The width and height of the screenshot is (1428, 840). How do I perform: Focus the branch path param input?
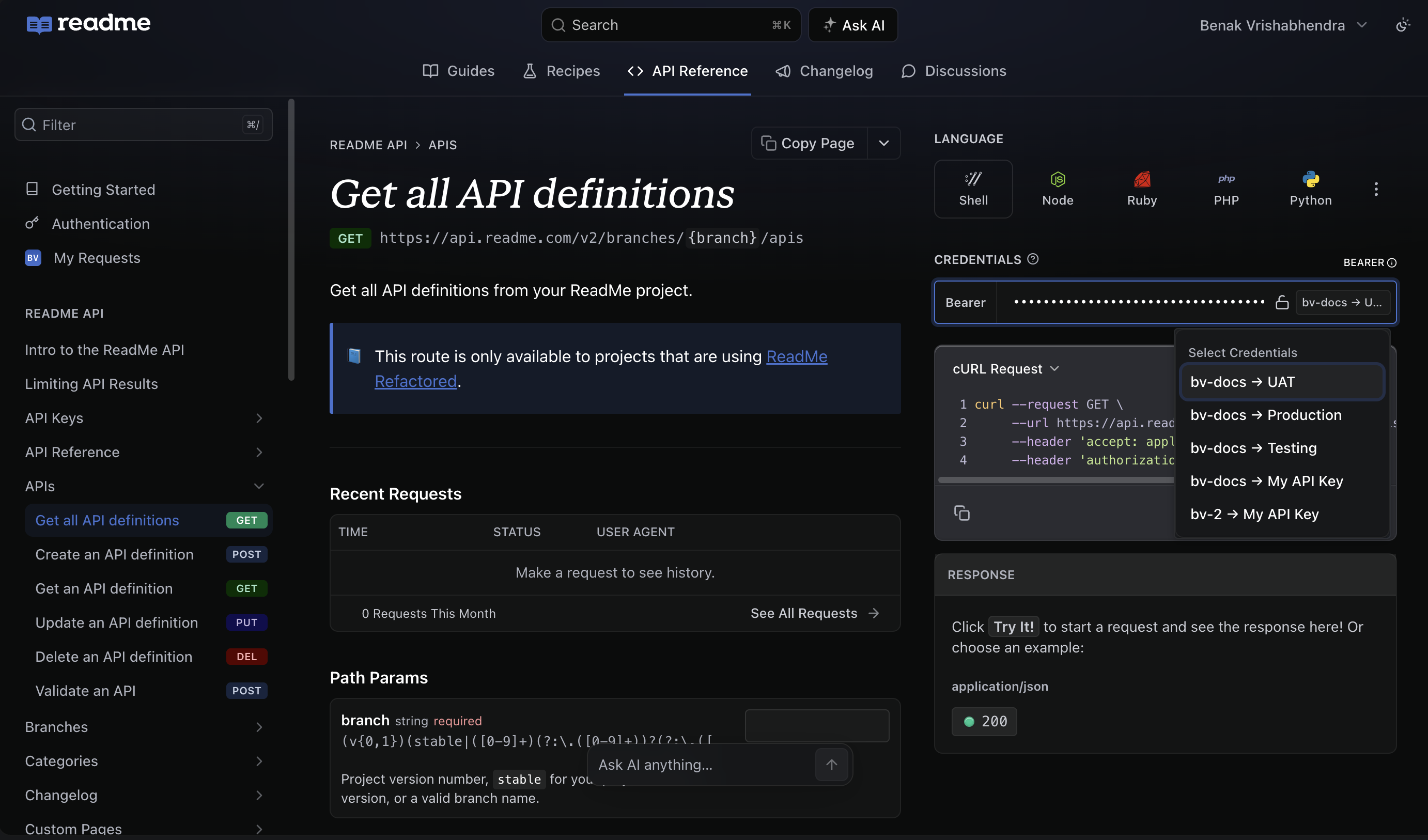point(817,725)
